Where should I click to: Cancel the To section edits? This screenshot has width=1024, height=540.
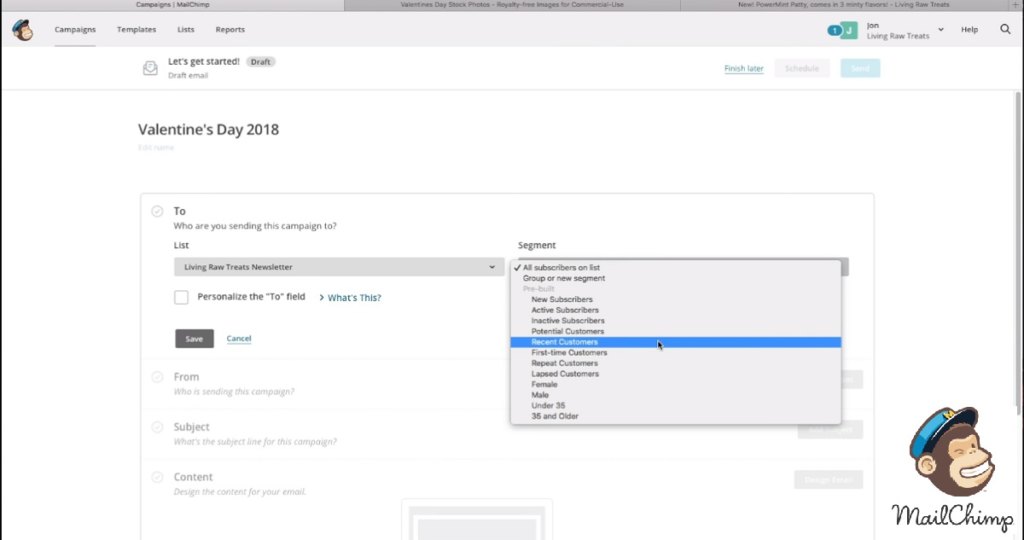[238, 338]
